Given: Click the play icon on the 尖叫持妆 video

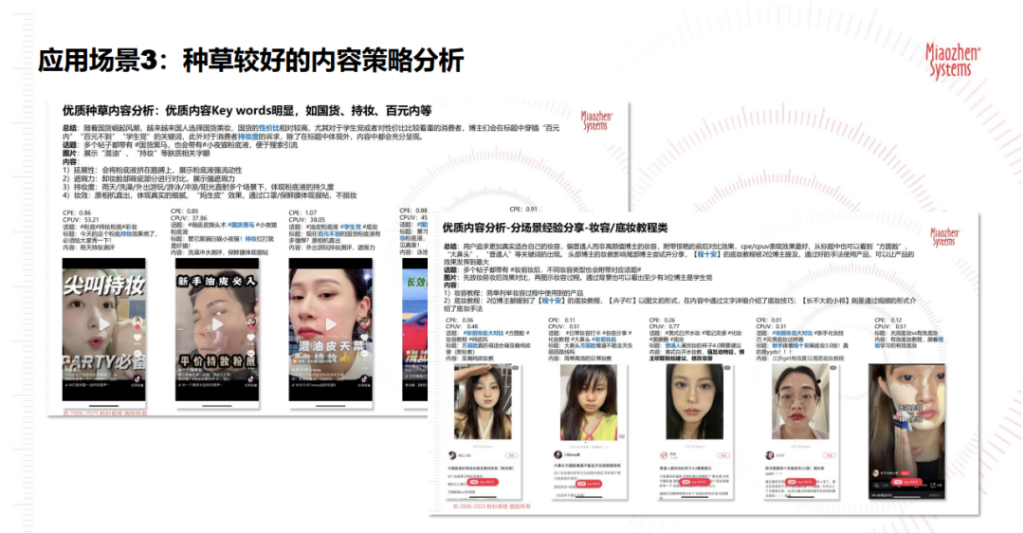Looking at the screenshot, I should pos(104,325).
